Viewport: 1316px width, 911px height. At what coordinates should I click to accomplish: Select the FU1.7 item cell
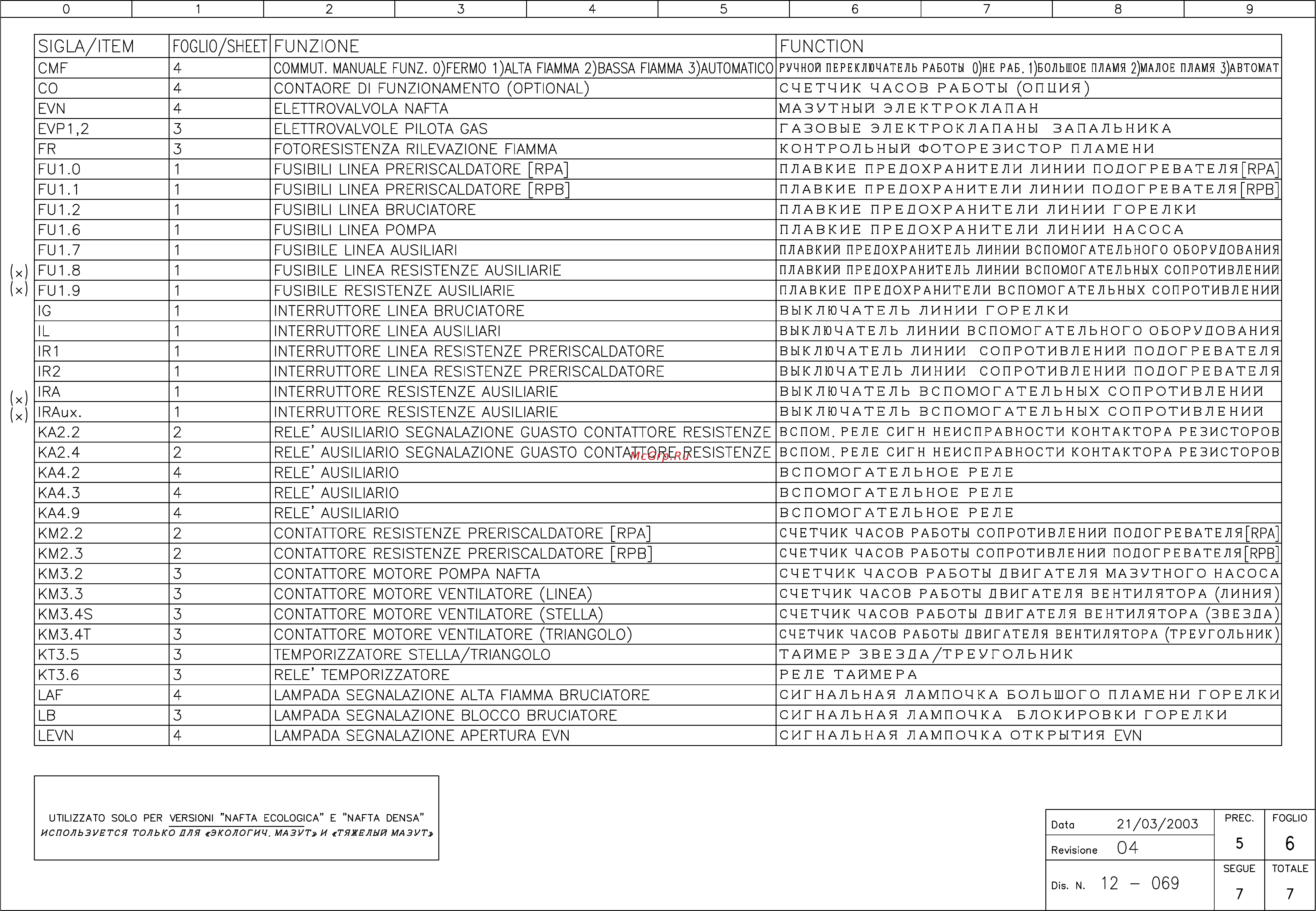[x=101, y=250]
